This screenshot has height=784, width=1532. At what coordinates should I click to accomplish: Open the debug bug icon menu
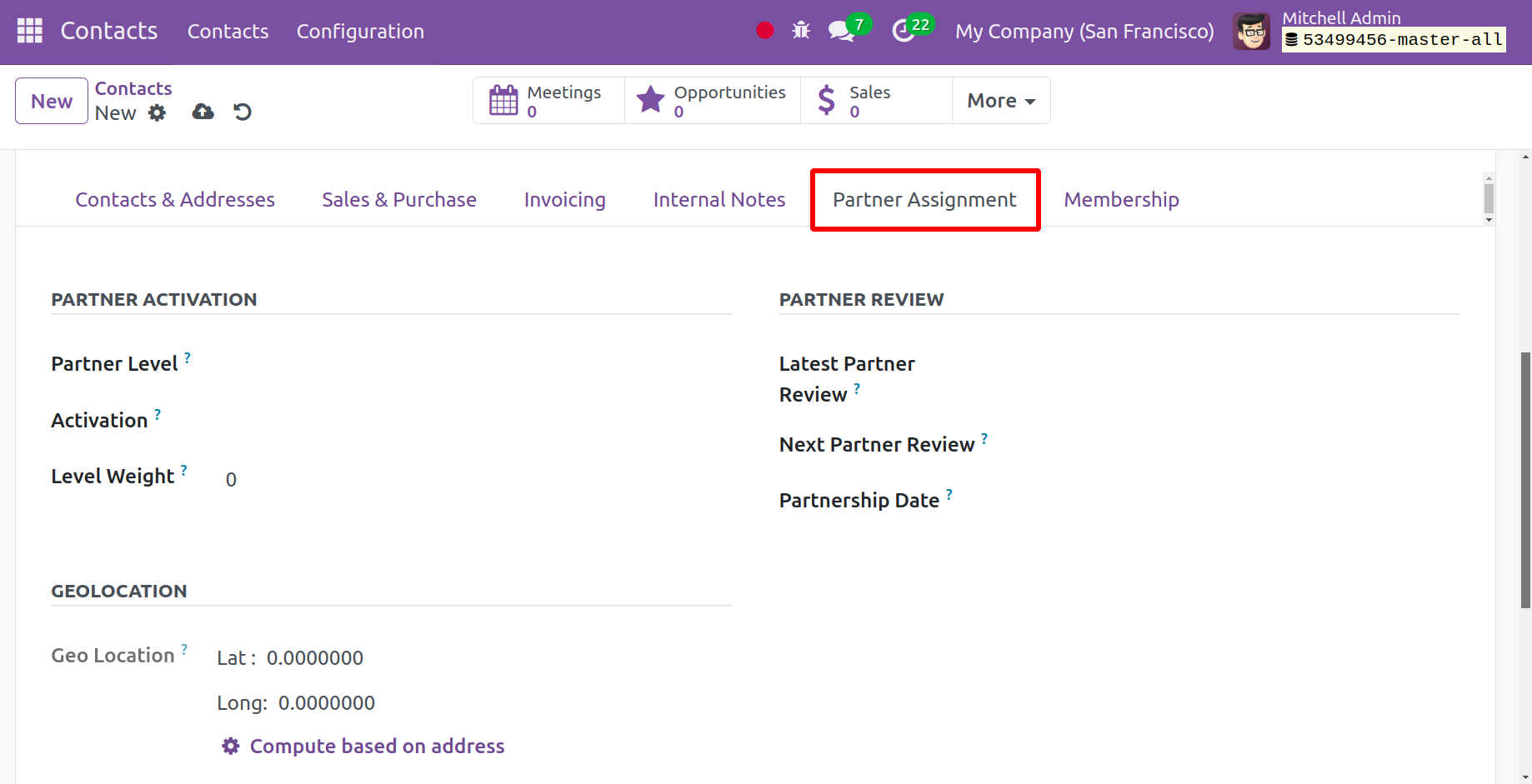click(801, 31)
